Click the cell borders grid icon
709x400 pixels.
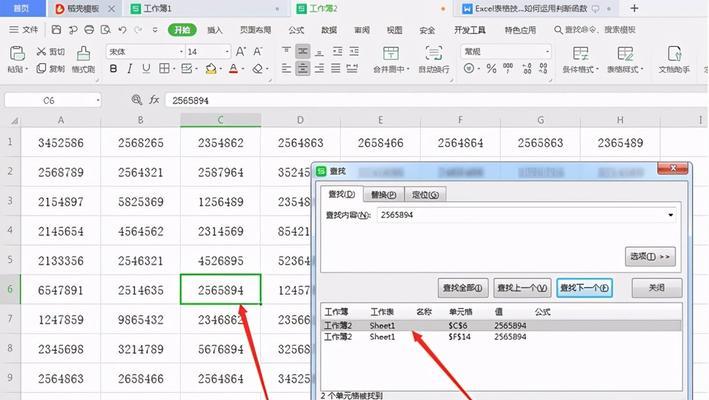(164, 68)
